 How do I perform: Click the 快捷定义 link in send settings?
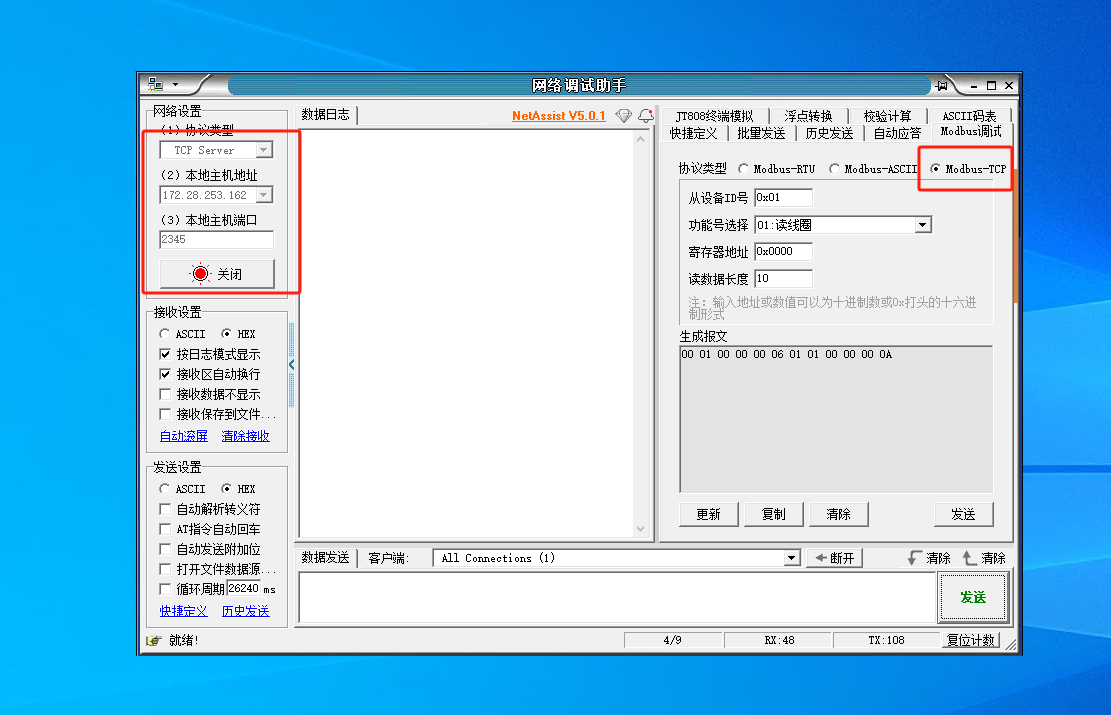pos(184,611)
